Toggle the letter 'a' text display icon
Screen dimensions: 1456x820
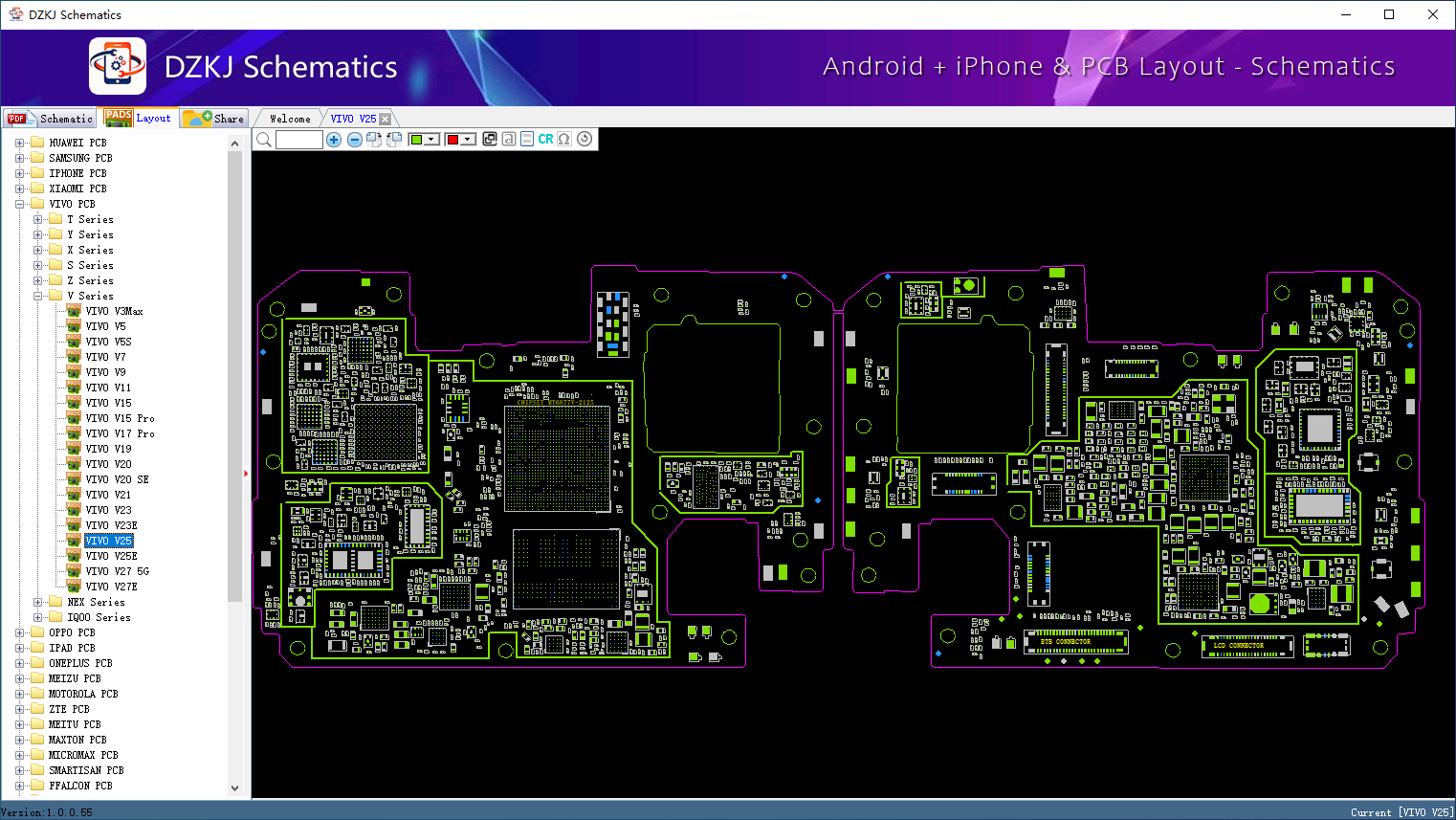(x=509, y=139)
